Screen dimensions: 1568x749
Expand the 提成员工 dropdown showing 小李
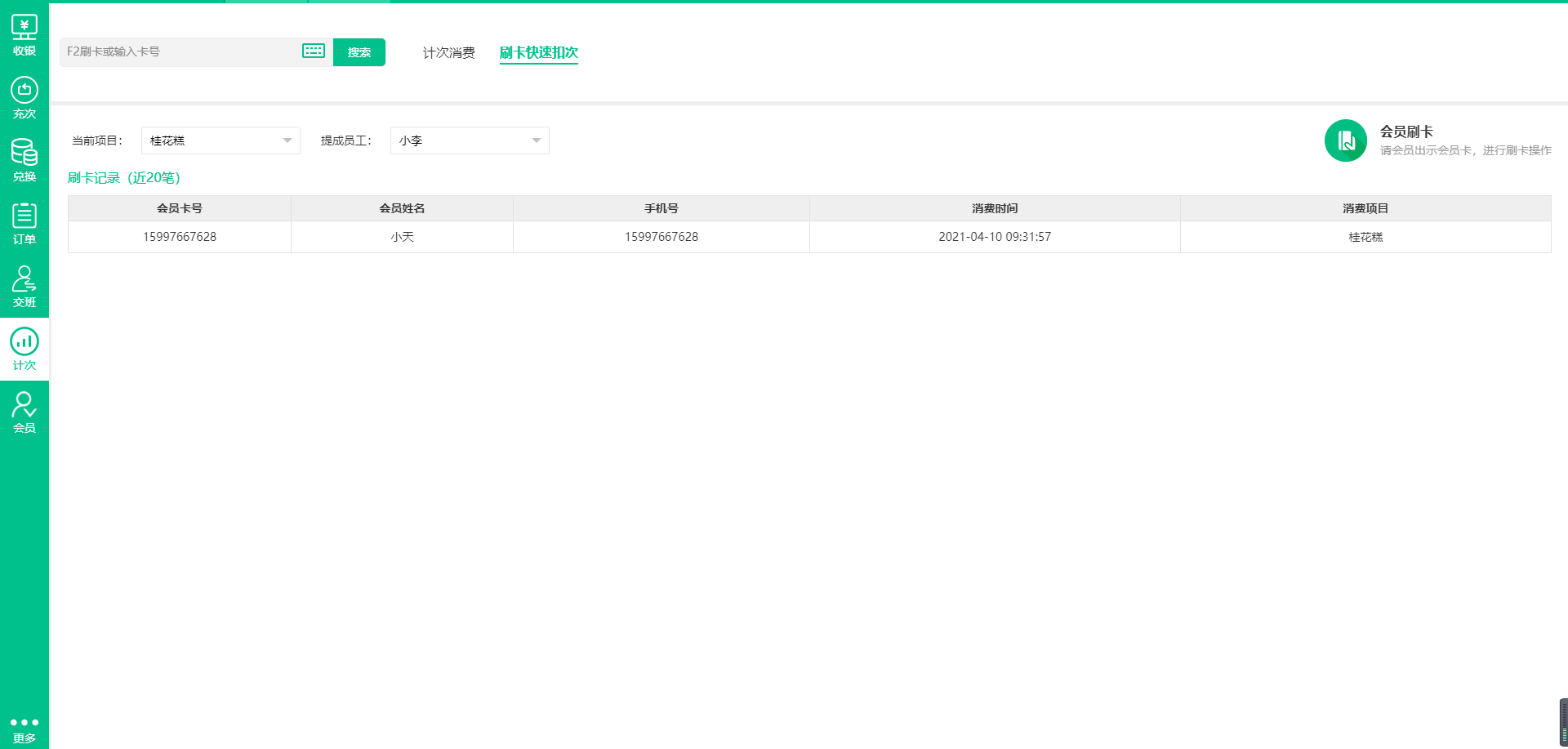(x=470, y=140)
